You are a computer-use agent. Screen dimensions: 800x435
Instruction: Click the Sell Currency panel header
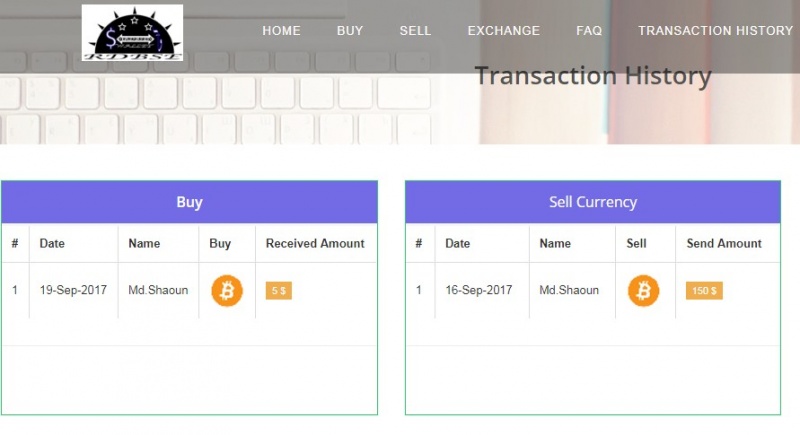592,202
